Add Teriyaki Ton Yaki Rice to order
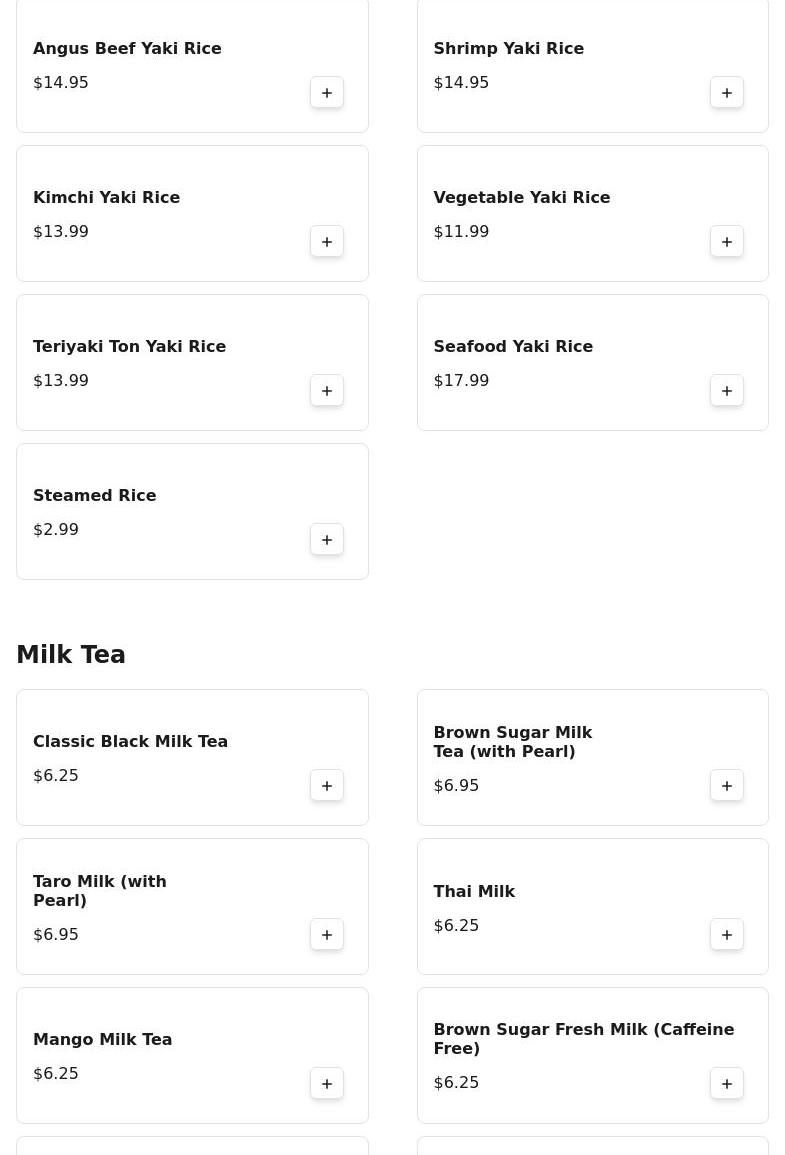Screen dimensions: 785x1155 pos(327,390)
